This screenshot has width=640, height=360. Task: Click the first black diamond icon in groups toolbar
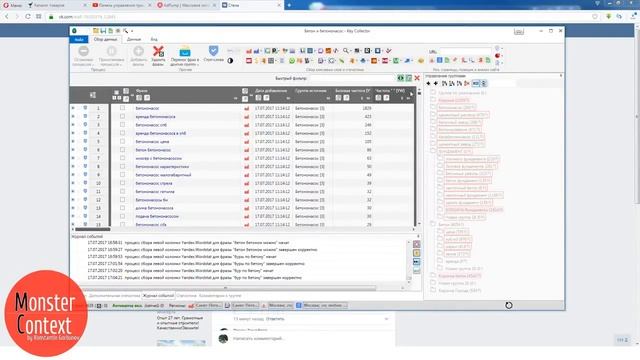pyautogui.click(x=428, y=83)
